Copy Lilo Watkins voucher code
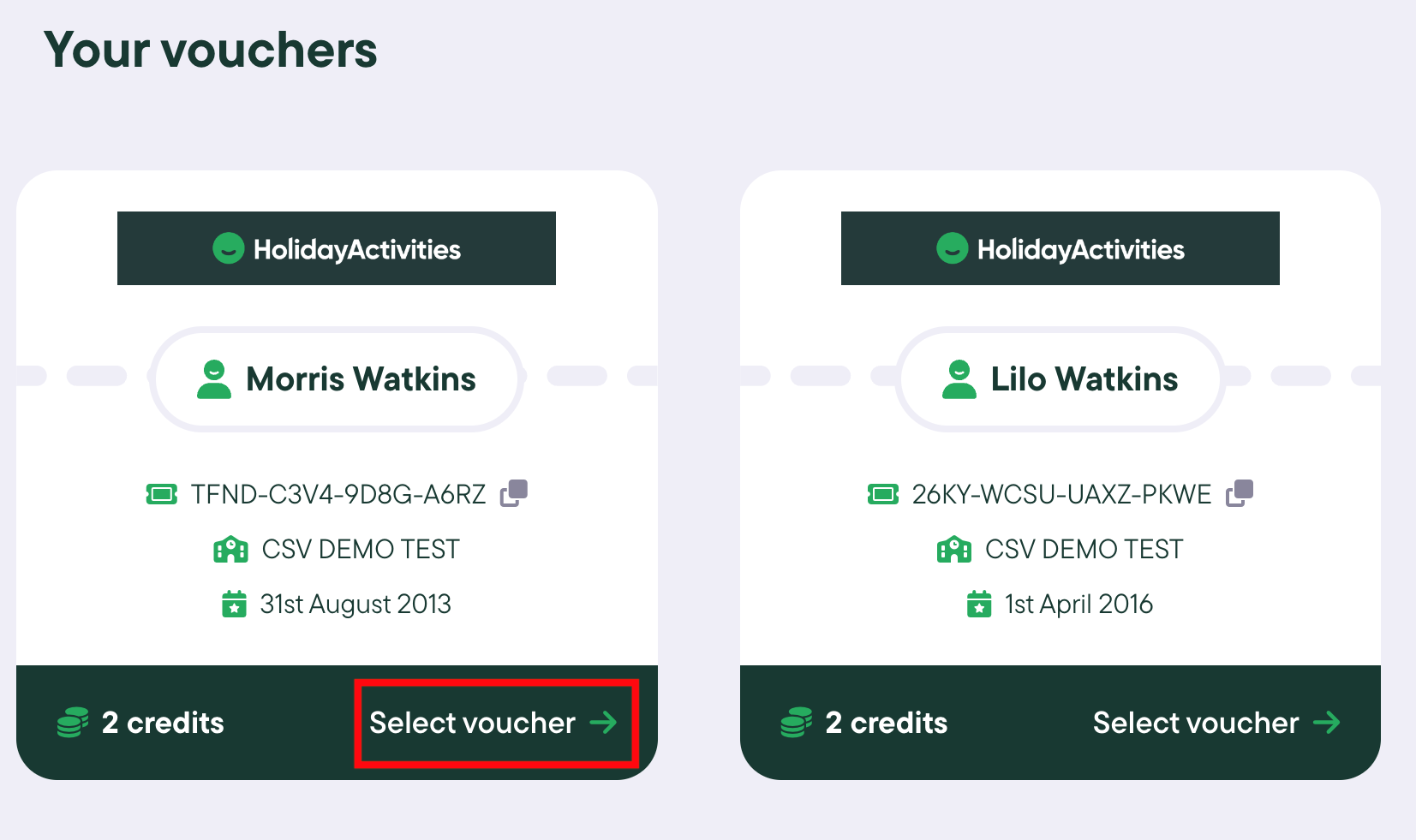 pyautogui.click(x=1240, y=493)
